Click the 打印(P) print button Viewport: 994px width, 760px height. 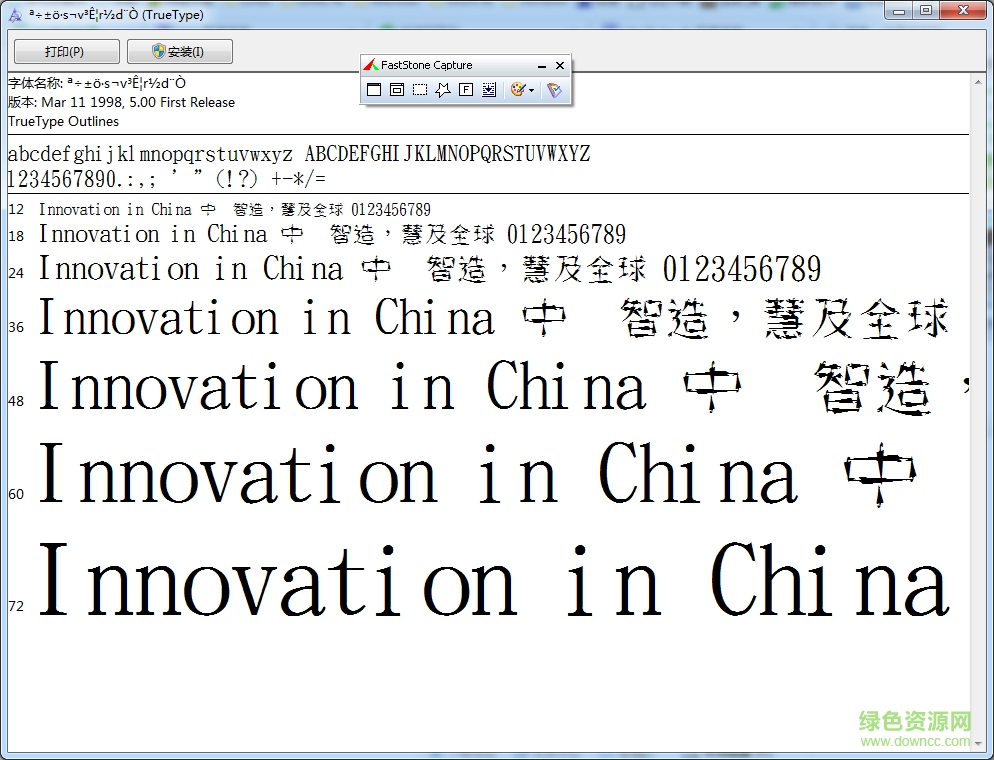[x=66, y=52]
